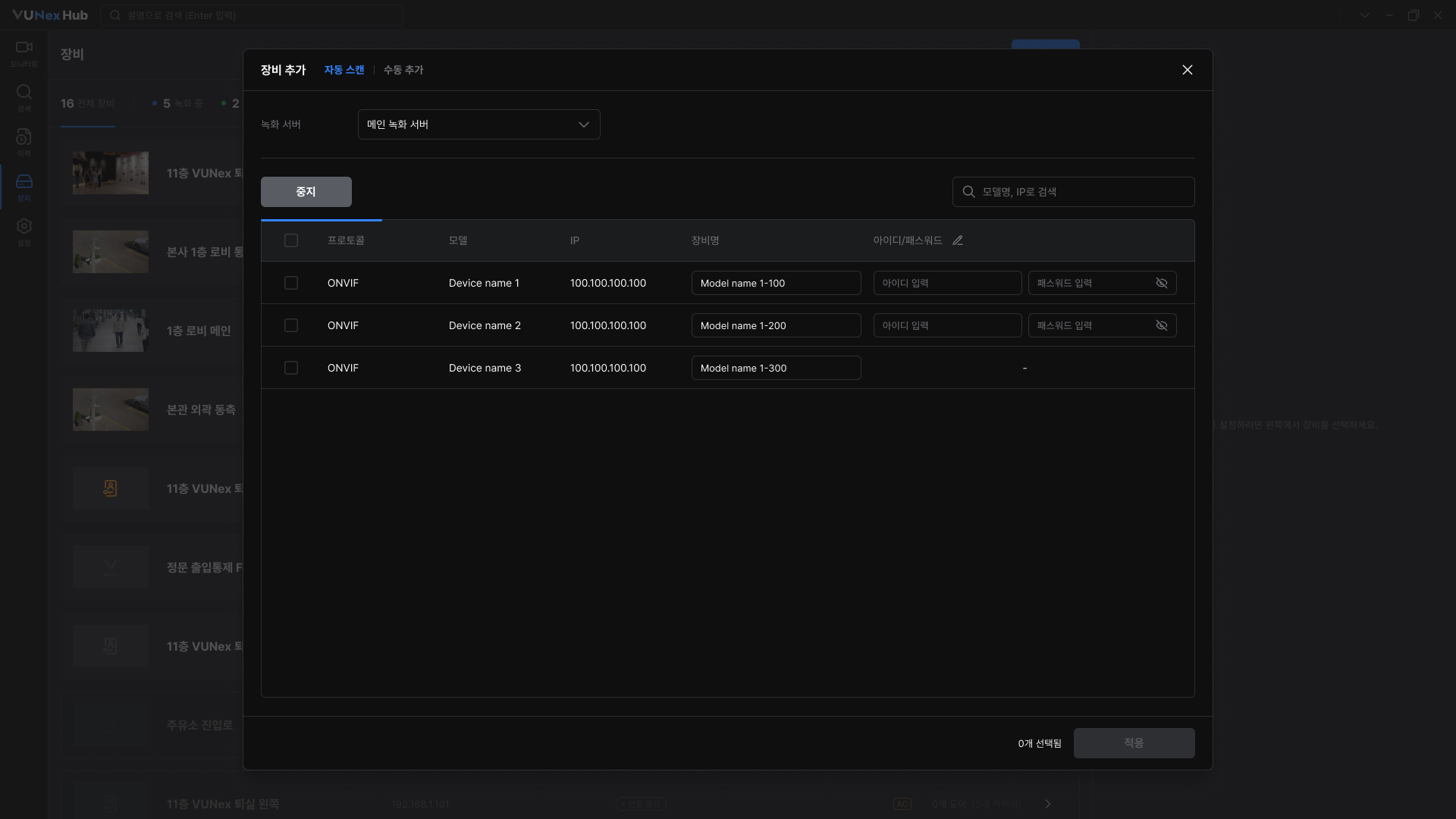Click the Device name 3 cell
The width and height of the screenshot is (1456, 819).
click(485, 368)
